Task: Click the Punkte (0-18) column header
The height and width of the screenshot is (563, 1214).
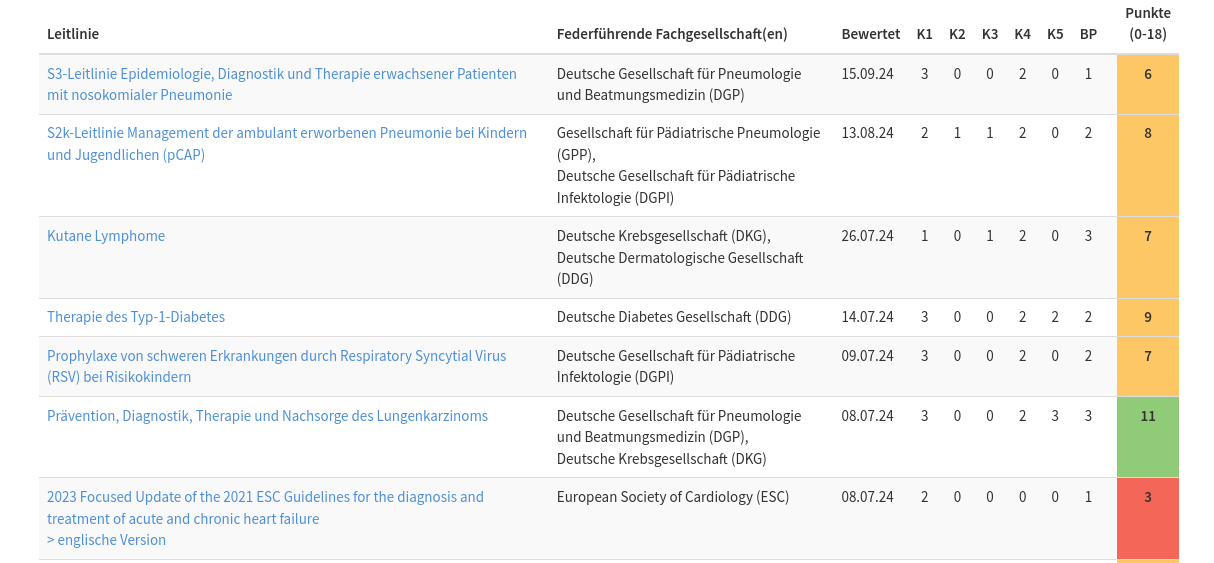Action: pos(1147,23)
